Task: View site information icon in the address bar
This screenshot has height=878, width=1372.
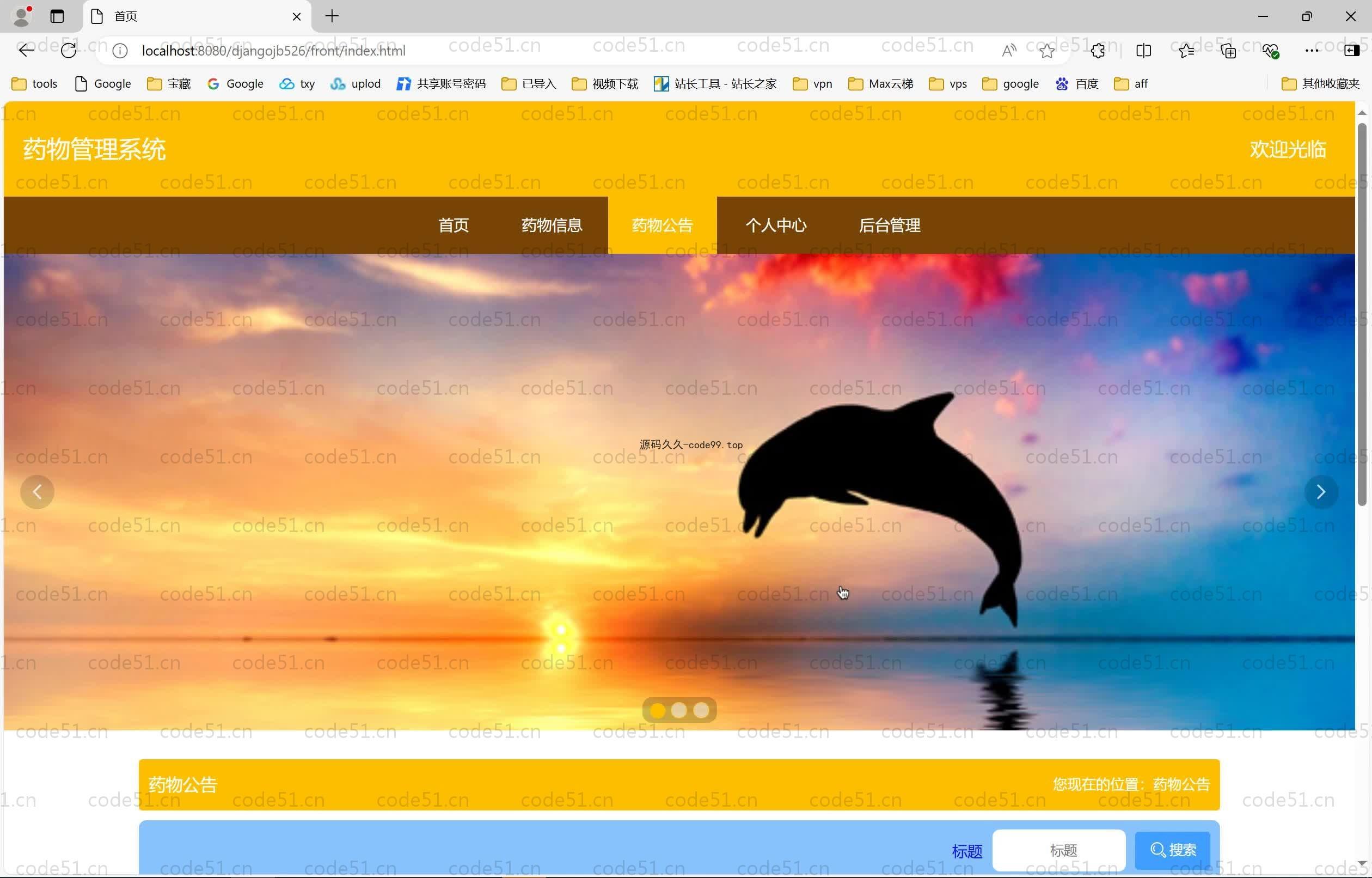Action: [x=120, y=51]
